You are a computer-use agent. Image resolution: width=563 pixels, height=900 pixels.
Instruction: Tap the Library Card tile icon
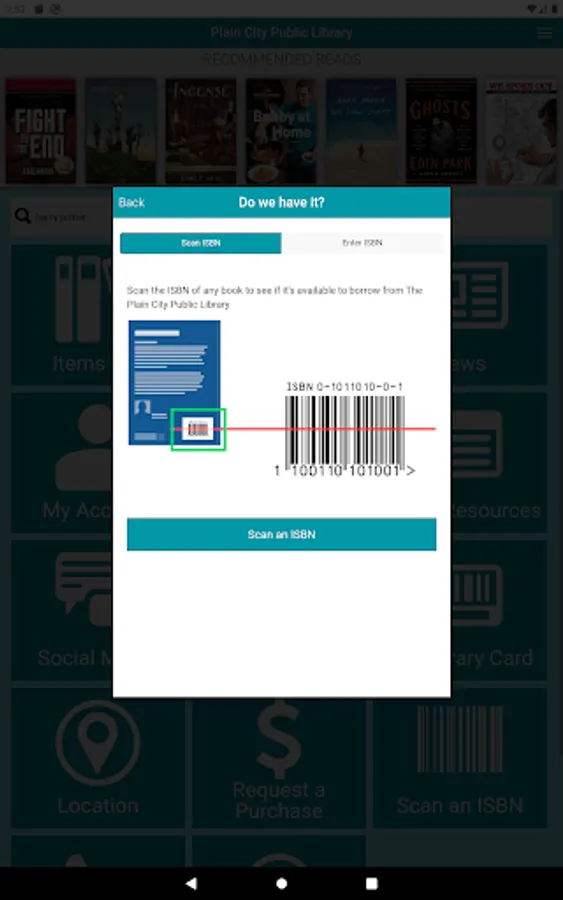click(x=477, y=595)
